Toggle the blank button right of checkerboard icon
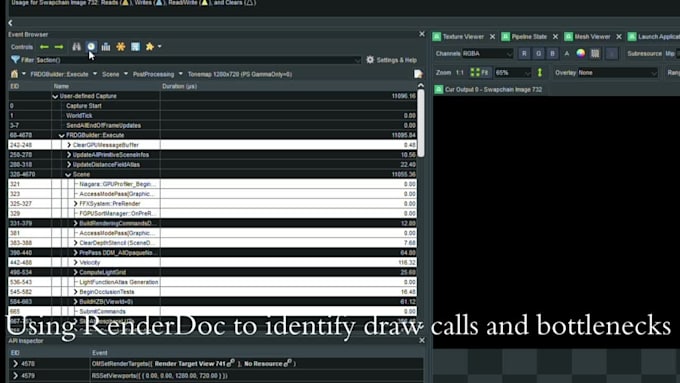680x383 pixels. point(611,53)
